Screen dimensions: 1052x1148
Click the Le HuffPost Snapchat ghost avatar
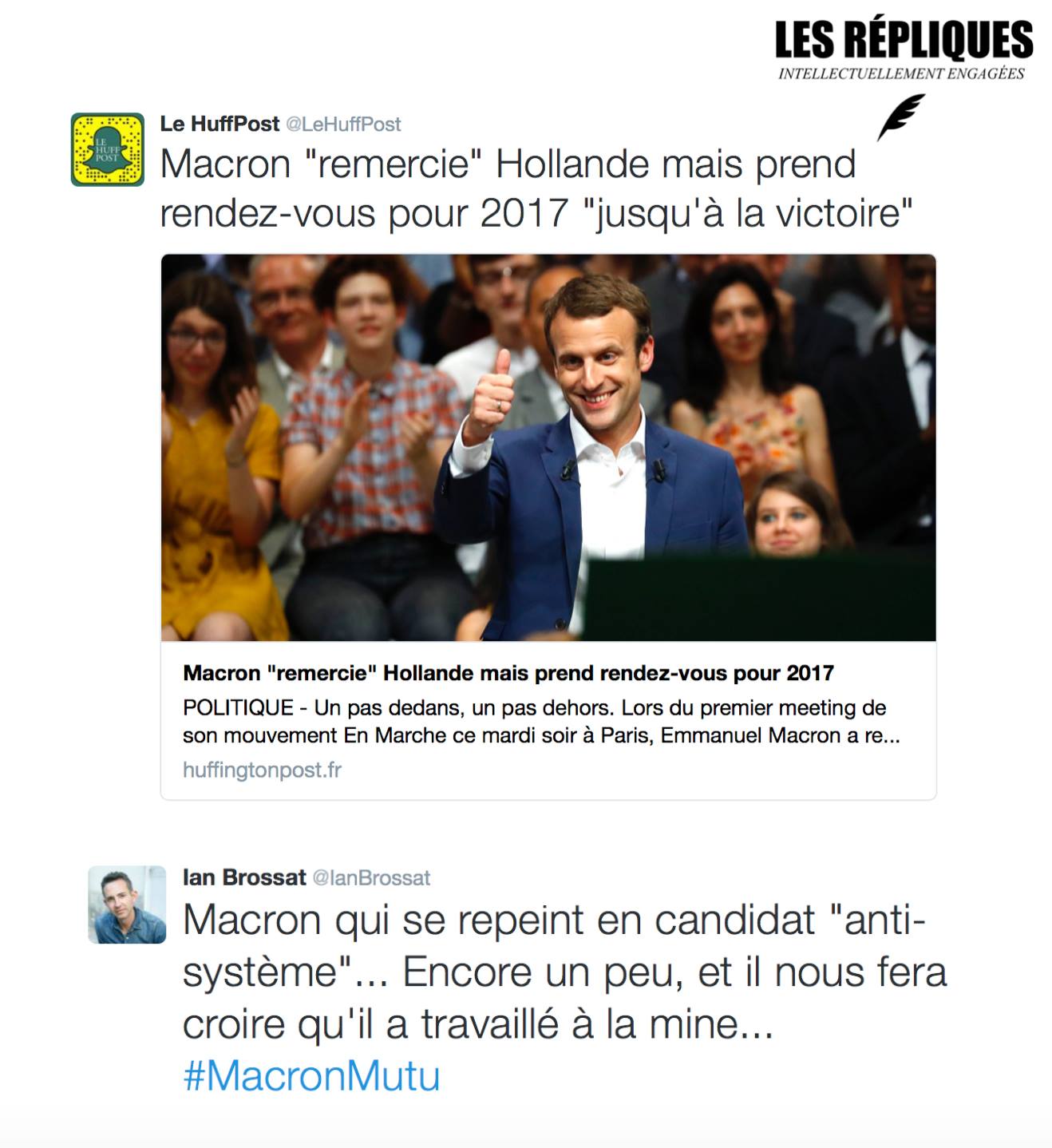[x=108, y=149]
